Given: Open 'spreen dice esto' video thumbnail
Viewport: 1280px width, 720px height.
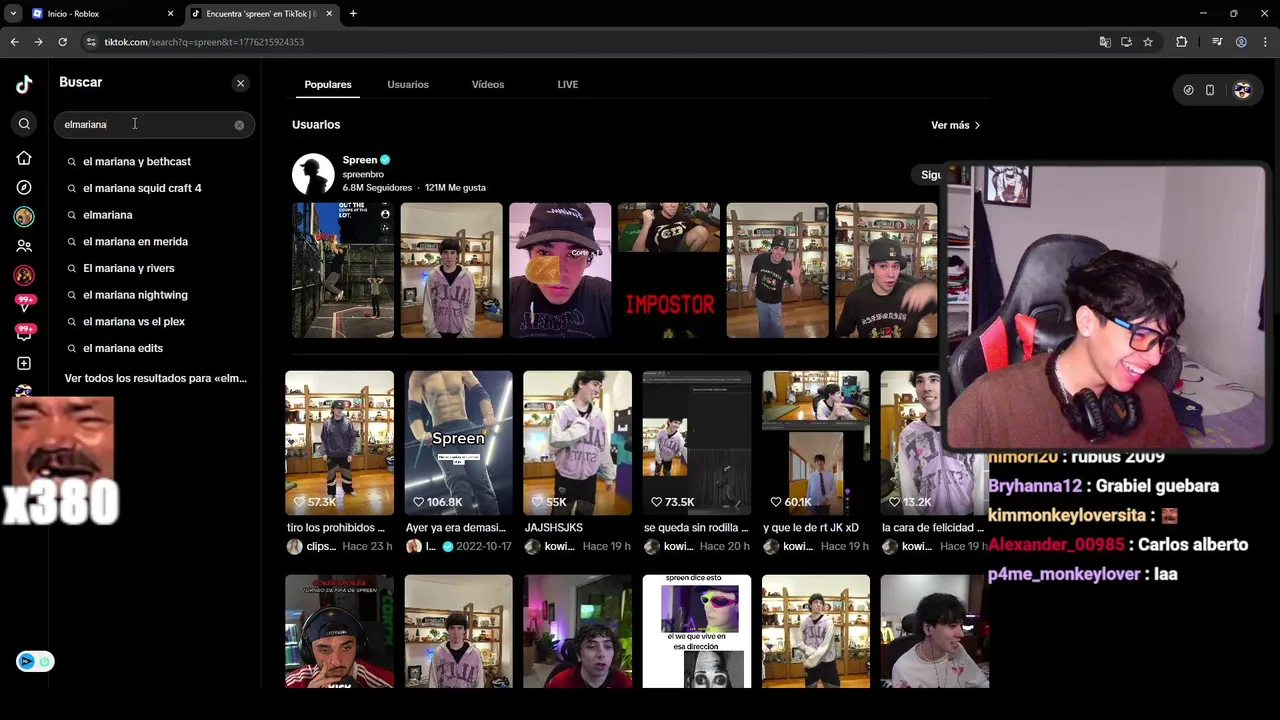Looking at the screenshot, I should pos(696,631).
